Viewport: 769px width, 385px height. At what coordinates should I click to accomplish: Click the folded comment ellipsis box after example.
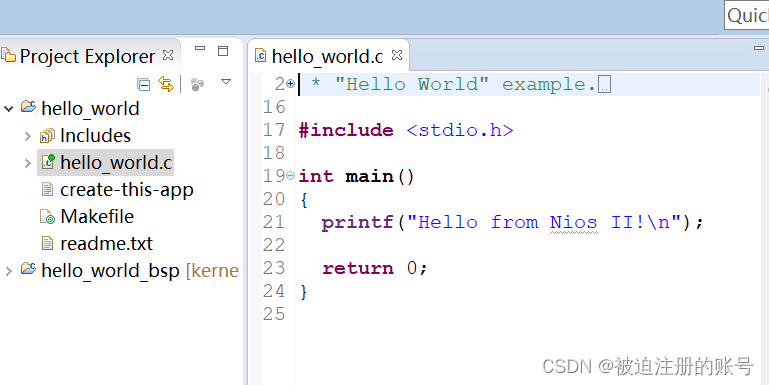(605, 85)
